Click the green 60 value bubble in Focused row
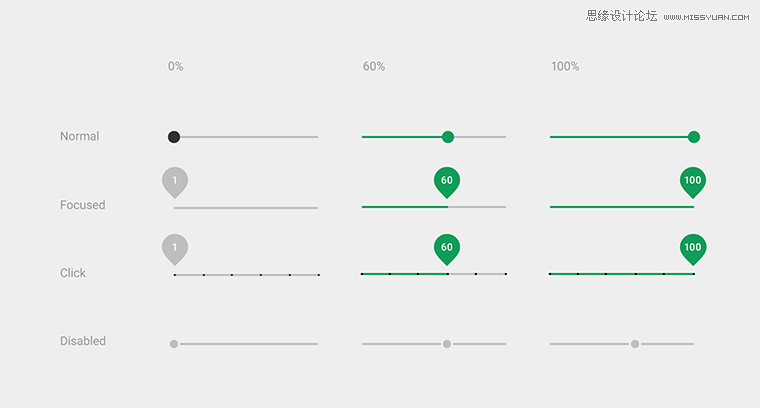This screenshot has width=760, height=408. click(447, 183)
